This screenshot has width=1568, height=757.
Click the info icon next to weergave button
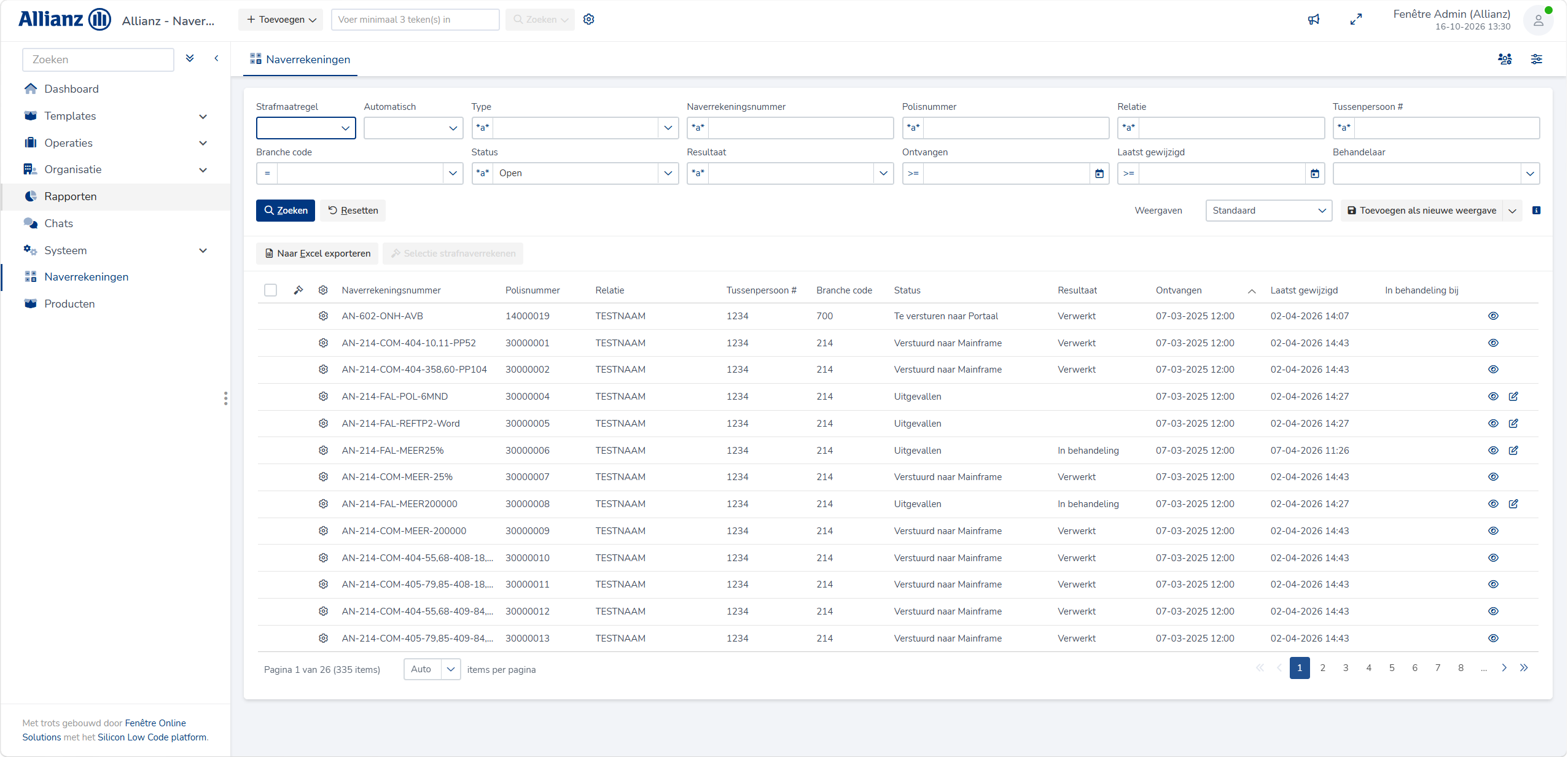coord(1536,211)
